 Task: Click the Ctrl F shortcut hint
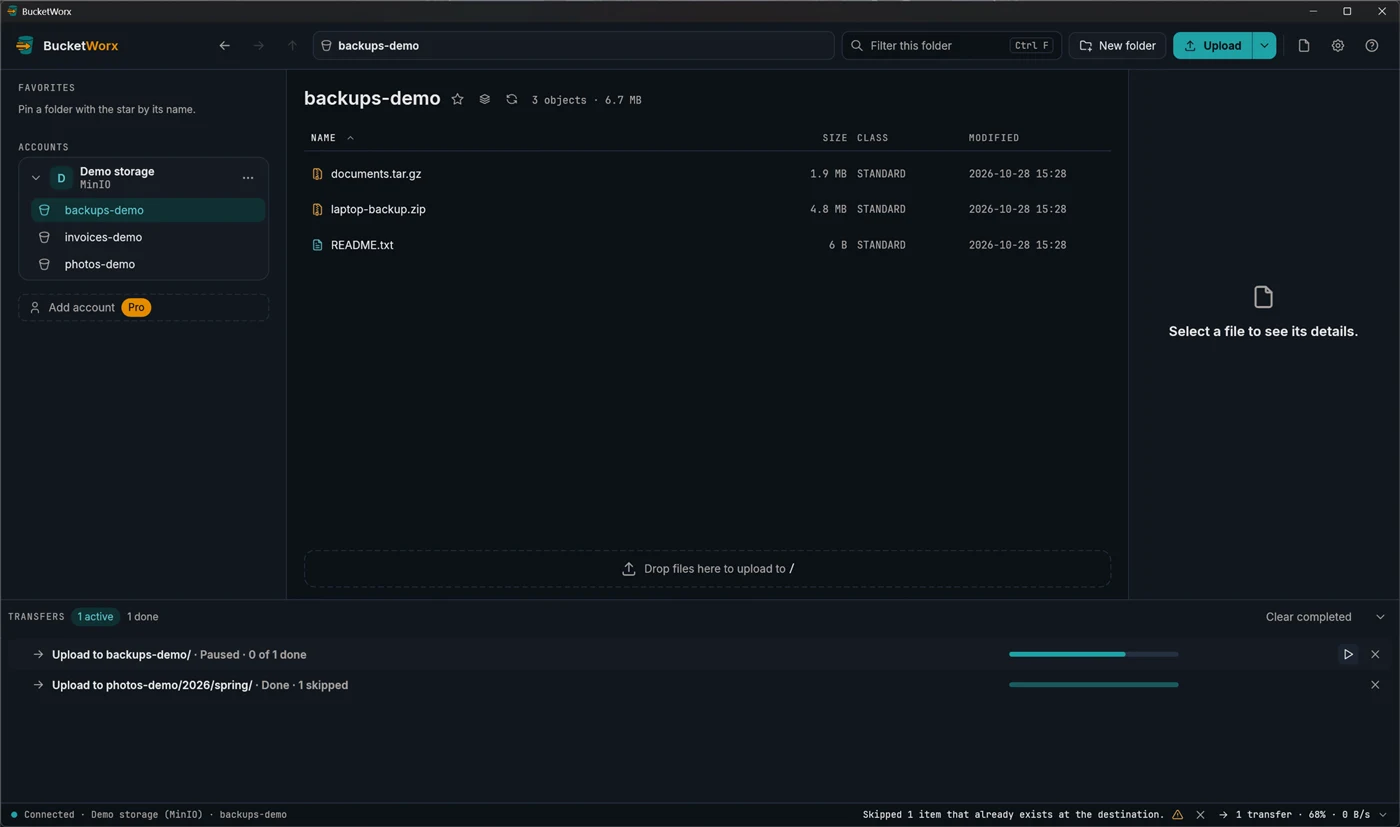click(1031, 46)
